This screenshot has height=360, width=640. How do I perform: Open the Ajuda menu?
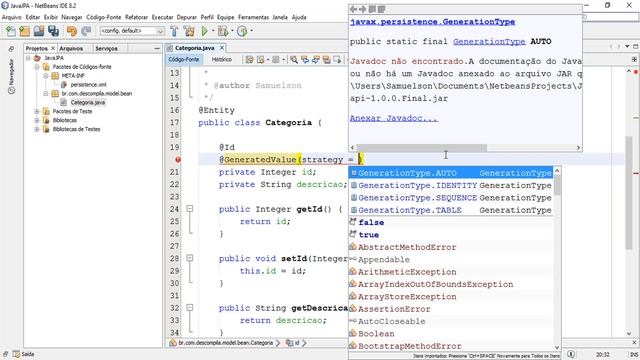pyautogui.click(x=299, y=17)
